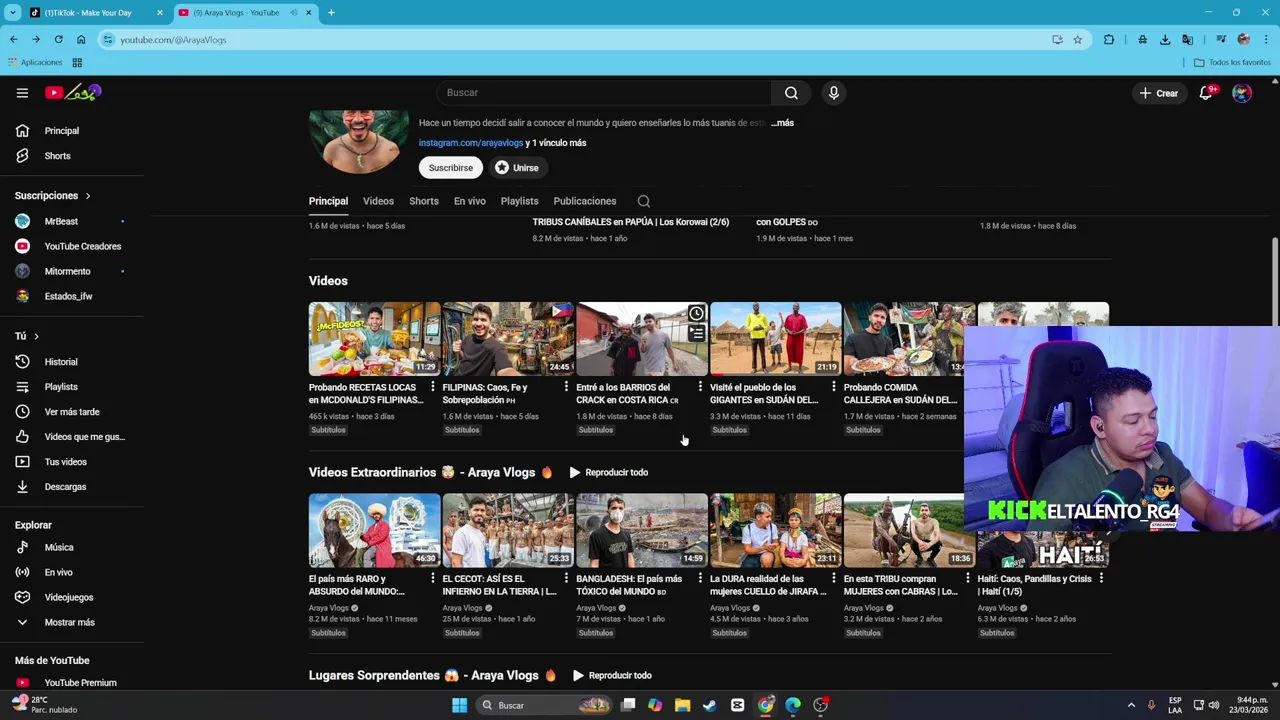This screenshot has height=720, width=1280.
Task: Open Estados_ifw subscription channel
Action: point(68,296)
